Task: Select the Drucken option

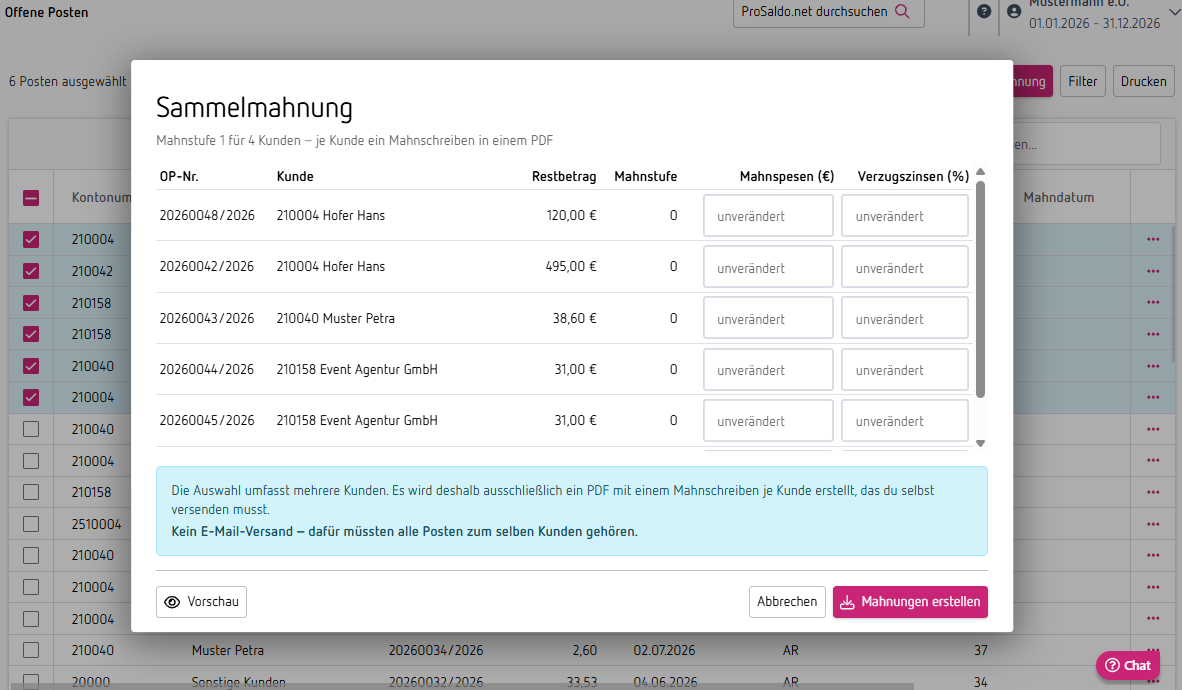Action: point(1144,81)
